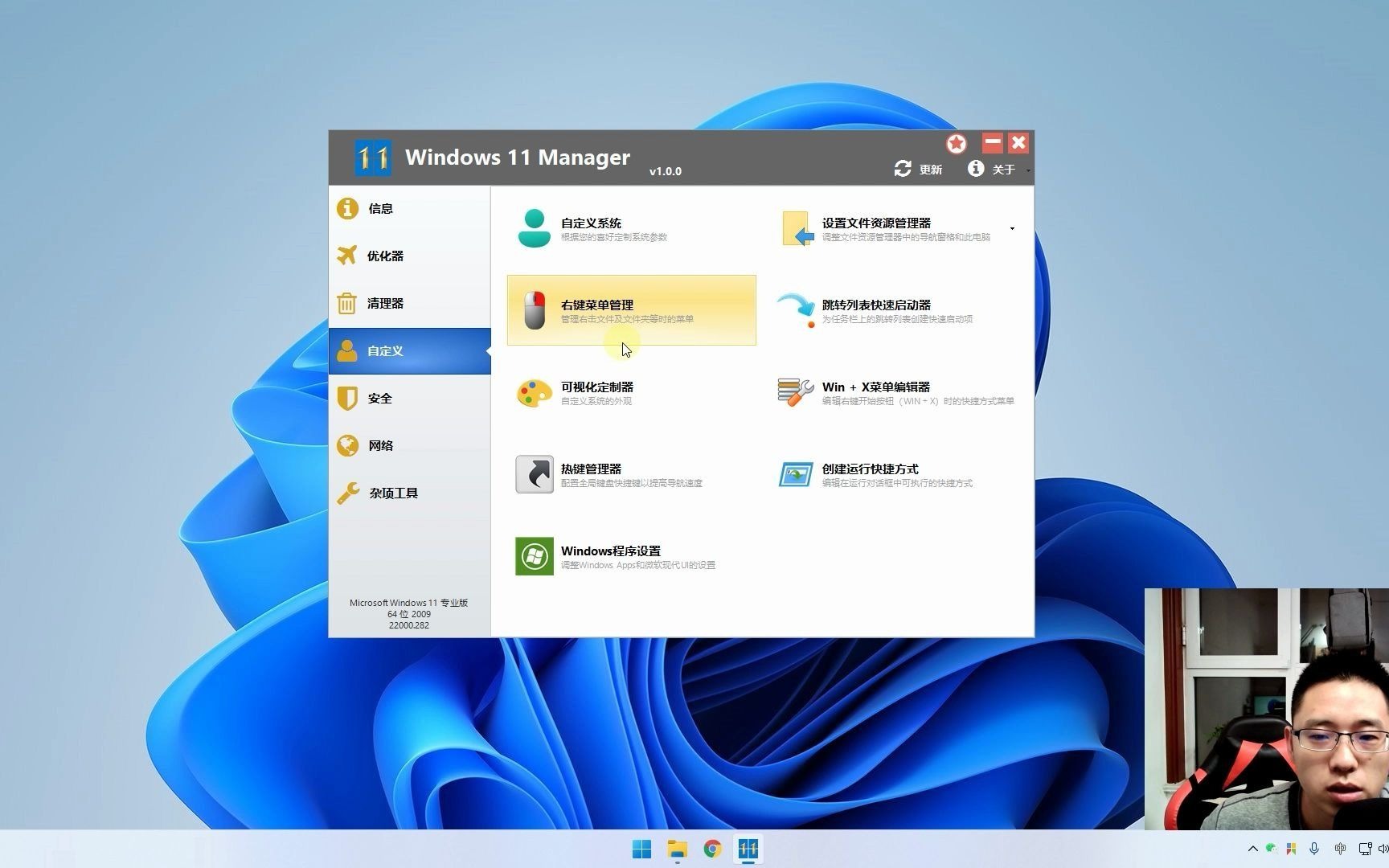Click the microphone tray icon
This screenshot has width=1389, height=868.
(x=1315, y=849)
